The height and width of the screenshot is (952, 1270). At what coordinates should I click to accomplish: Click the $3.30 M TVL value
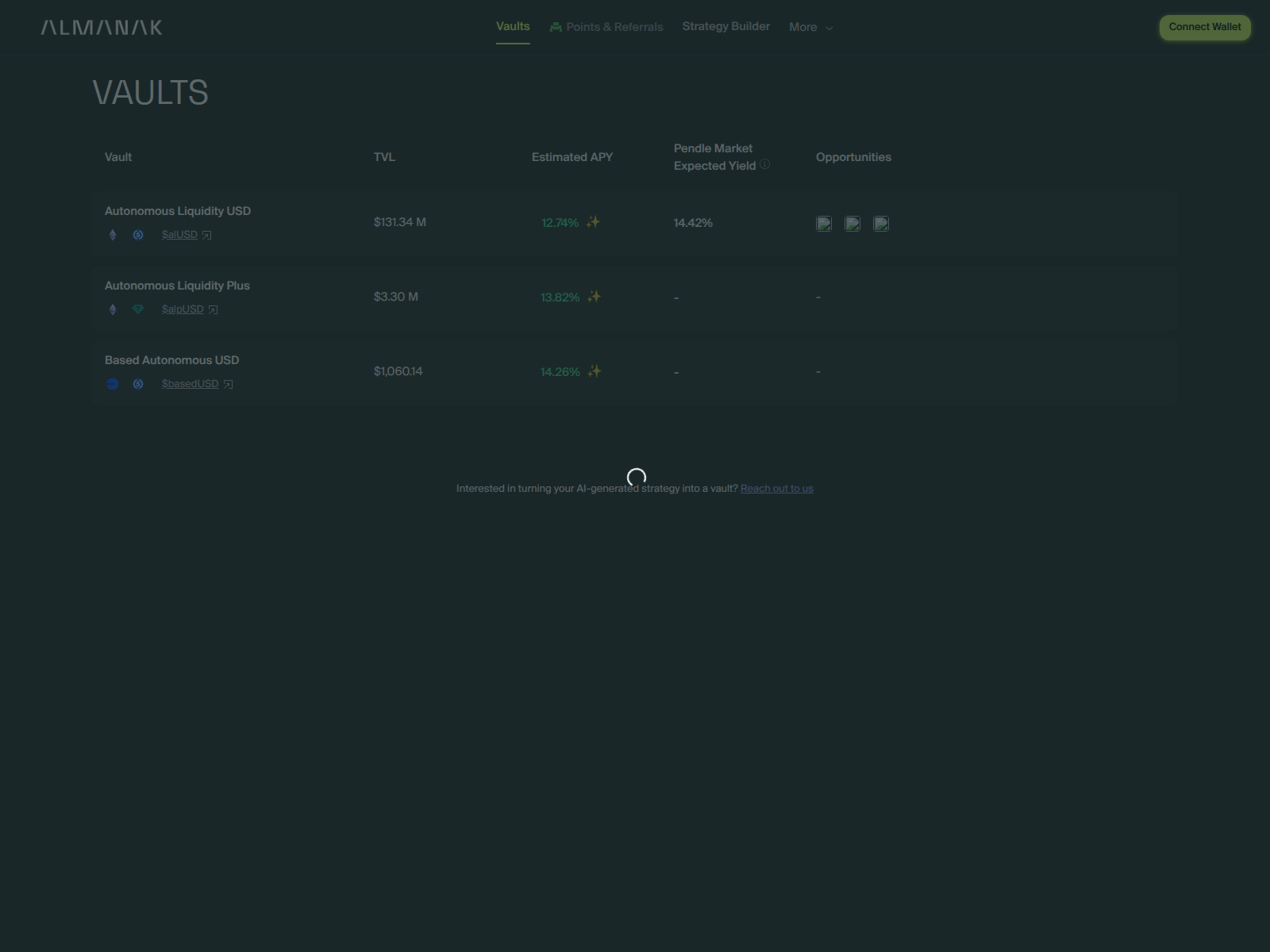click(396, 297)
